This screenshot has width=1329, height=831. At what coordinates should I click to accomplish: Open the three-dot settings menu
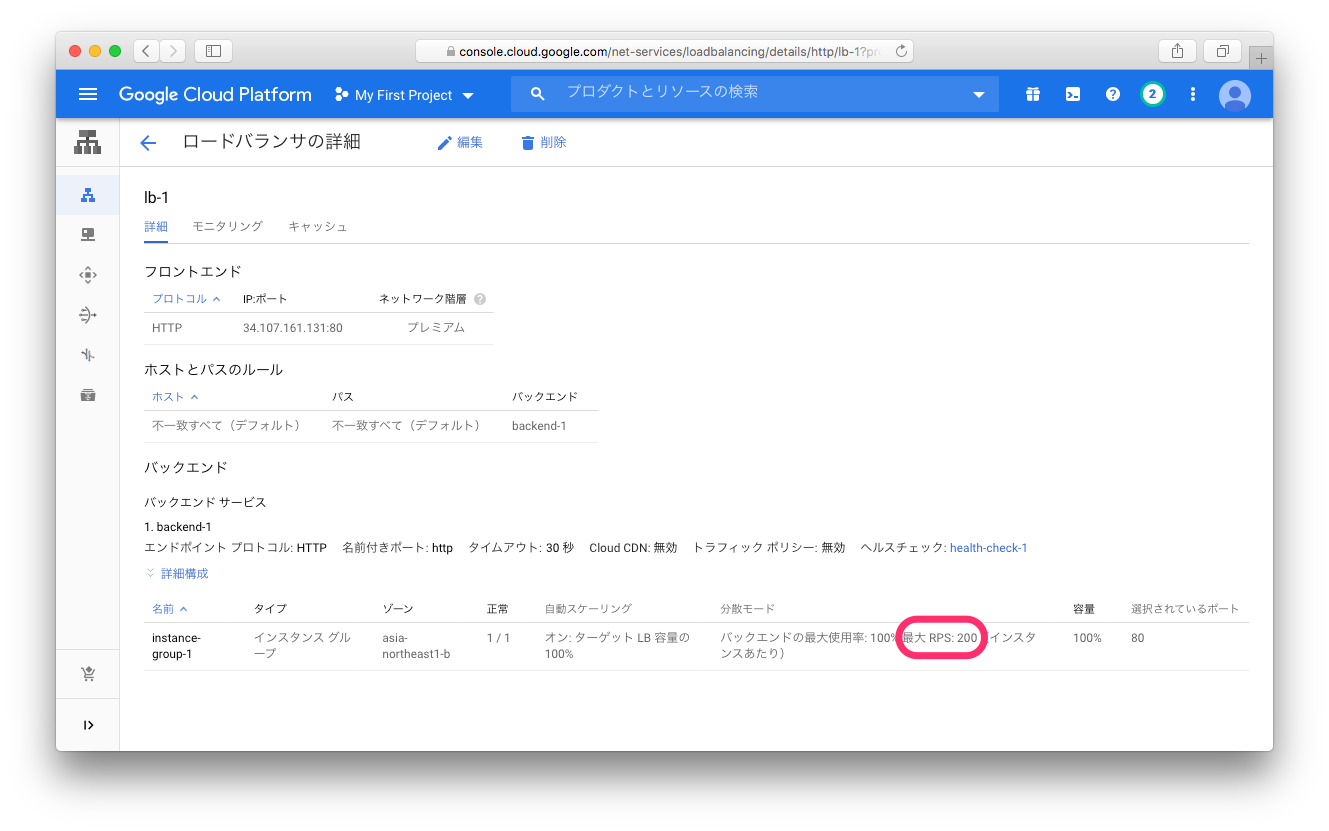click(x=1192, y=94)
